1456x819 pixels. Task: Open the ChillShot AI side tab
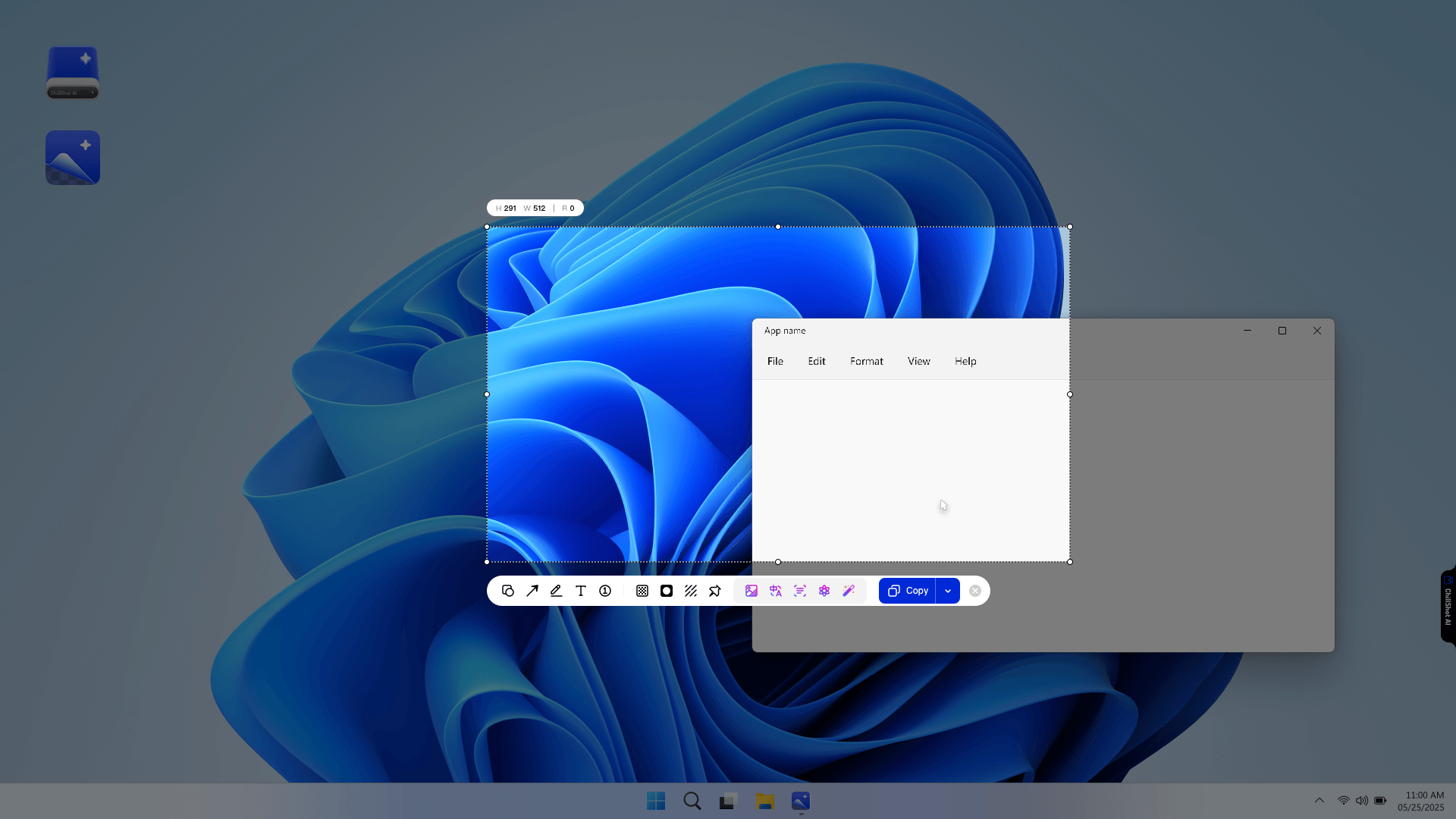click(1448, 607)
